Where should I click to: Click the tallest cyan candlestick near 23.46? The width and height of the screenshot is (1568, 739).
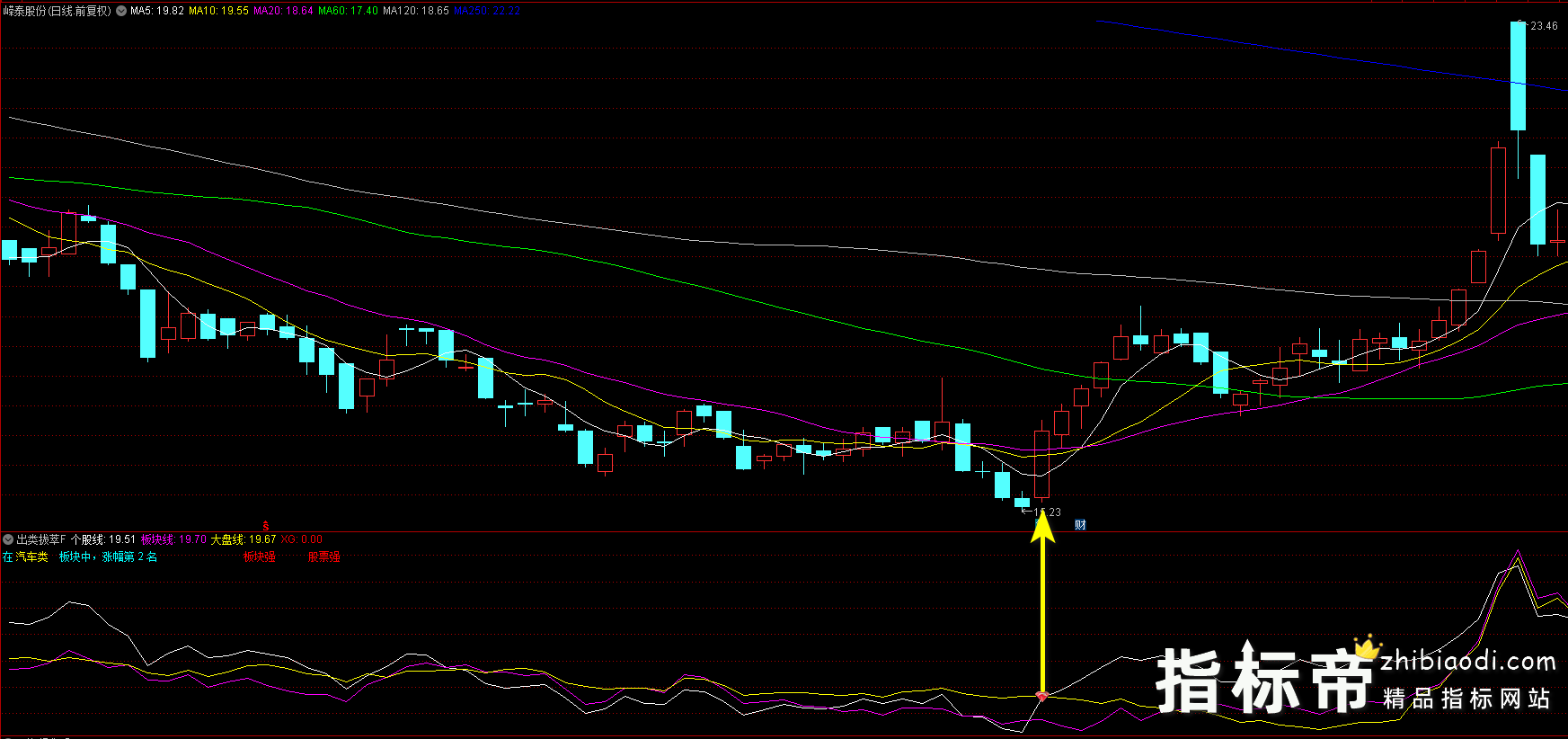point(1518,76)
